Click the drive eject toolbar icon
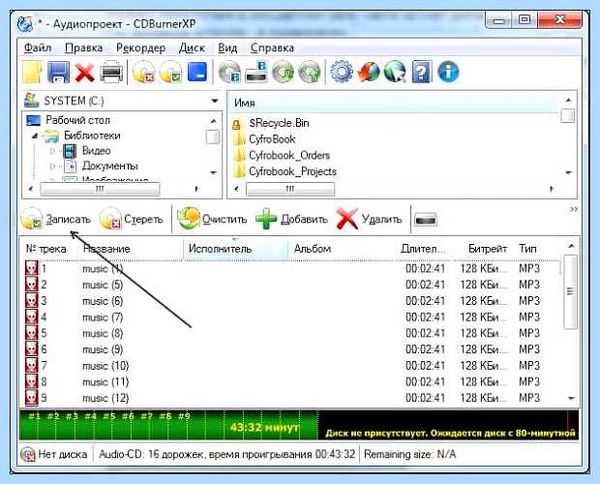This screenshot has width=600, height=484. coord(256,72)
